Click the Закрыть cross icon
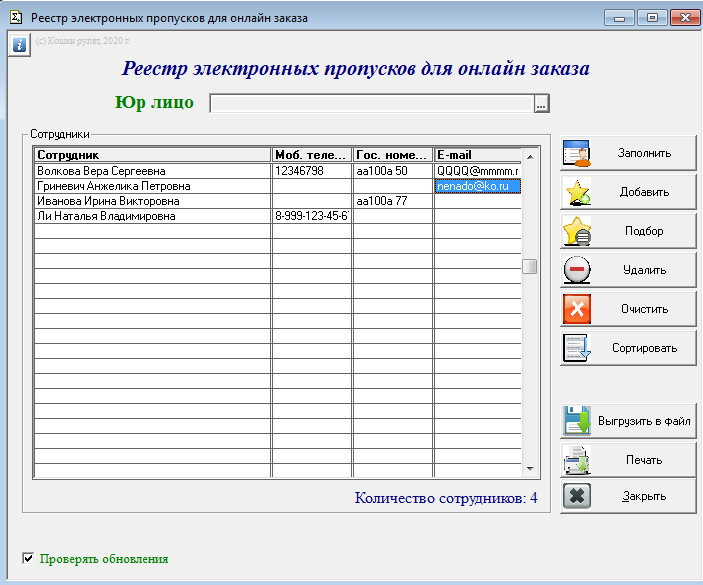 point(577,496)
